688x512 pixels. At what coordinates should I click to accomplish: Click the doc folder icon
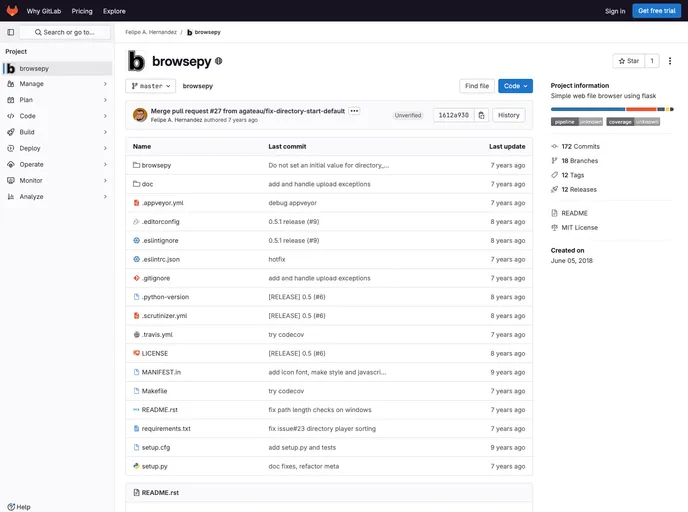click(x=136, y=184)
